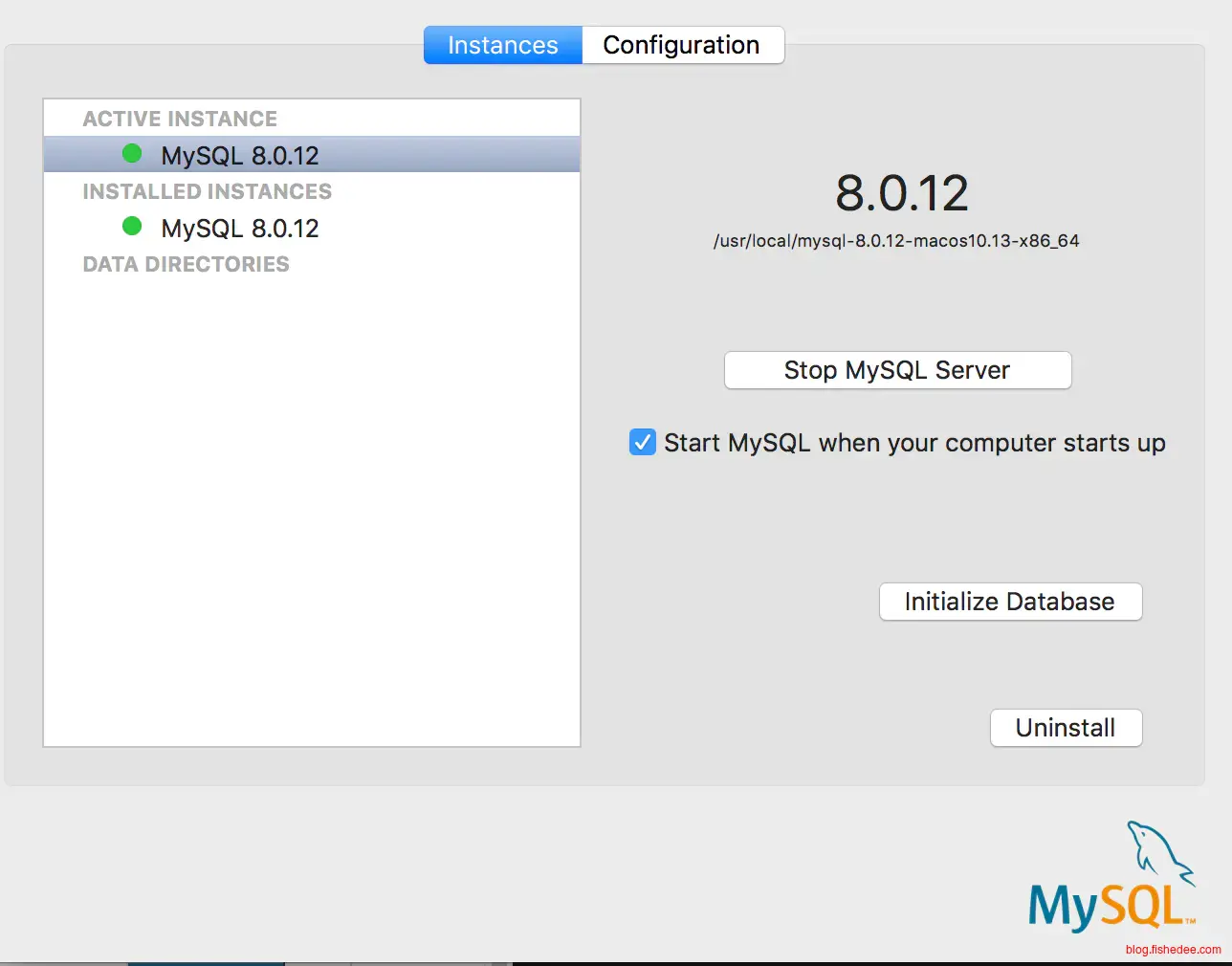Click the active instance green status dot
Viewport: 1232px width, 966px height.
click(132, 154)
